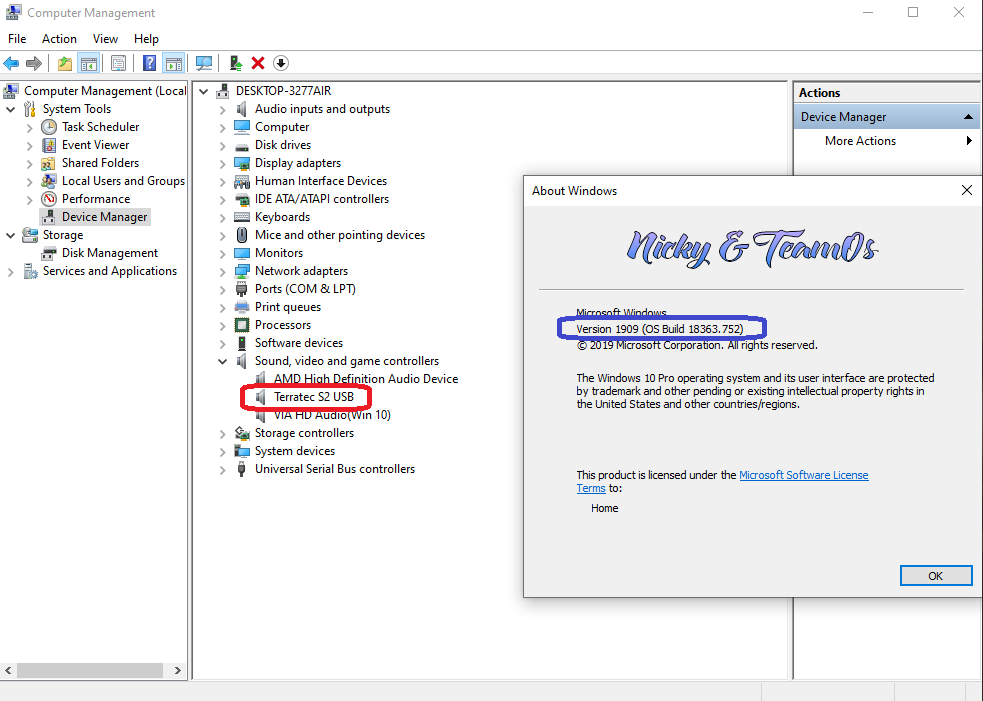Click the Performance icon

click(x=49, y=199)
